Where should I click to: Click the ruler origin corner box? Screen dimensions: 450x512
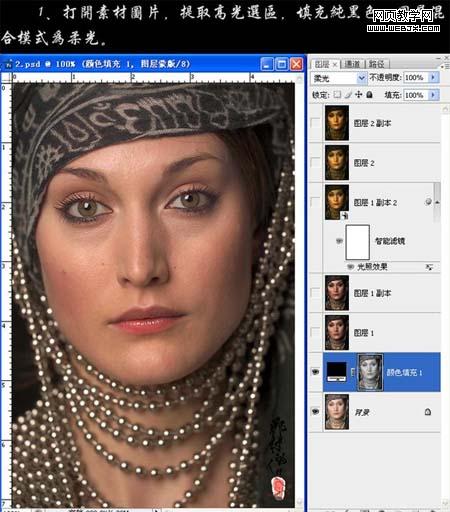(6, 77)
